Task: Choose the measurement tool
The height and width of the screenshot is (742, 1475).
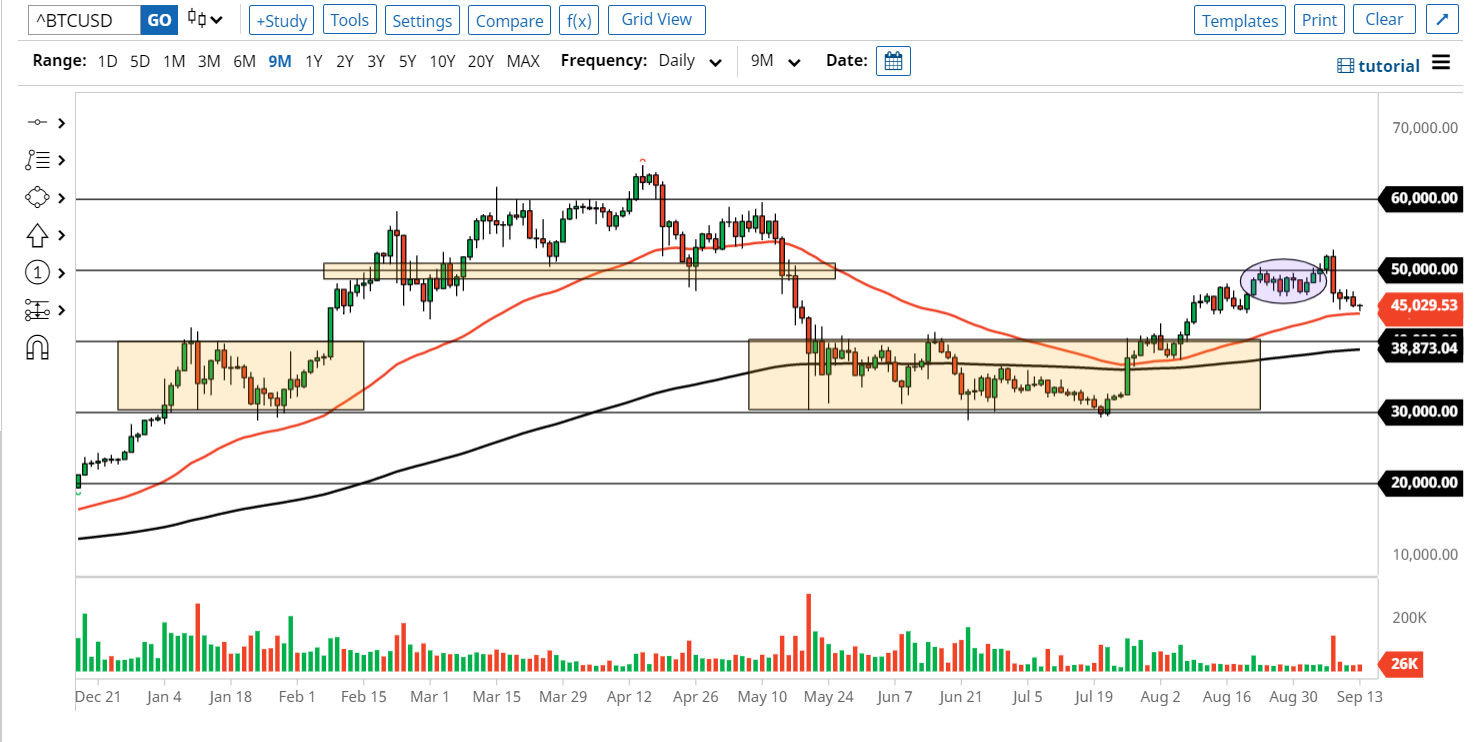Action: pos(37,309)
